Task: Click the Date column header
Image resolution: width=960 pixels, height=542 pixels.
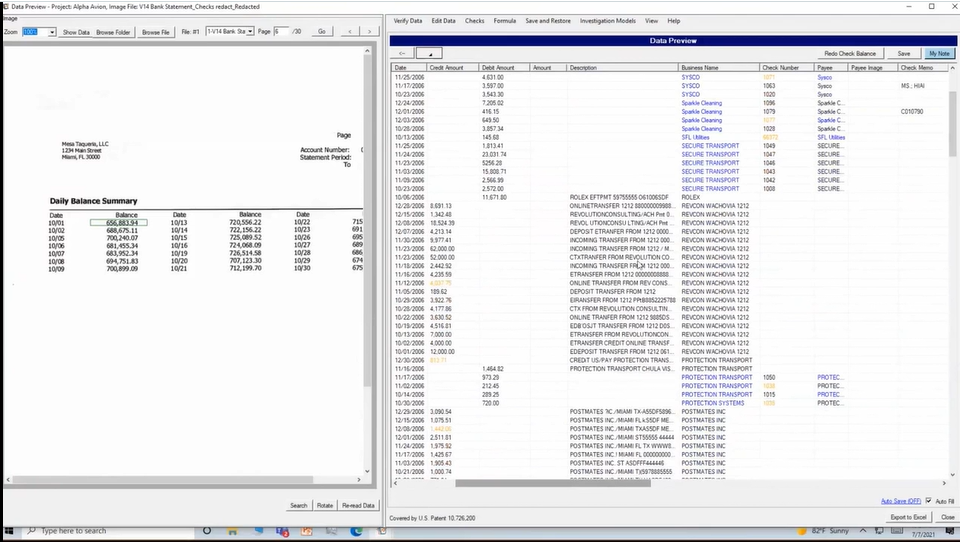Action: pos(410,67)
